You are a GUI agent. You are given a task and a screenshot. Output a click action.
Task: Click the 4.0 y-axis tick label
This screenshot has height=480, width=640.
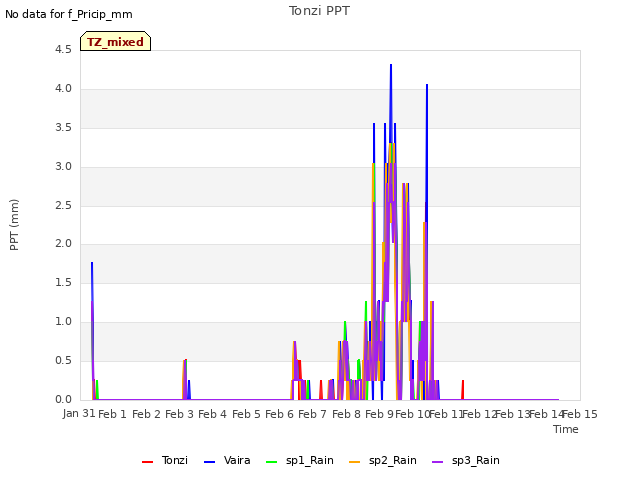click(x=63, y=89)
